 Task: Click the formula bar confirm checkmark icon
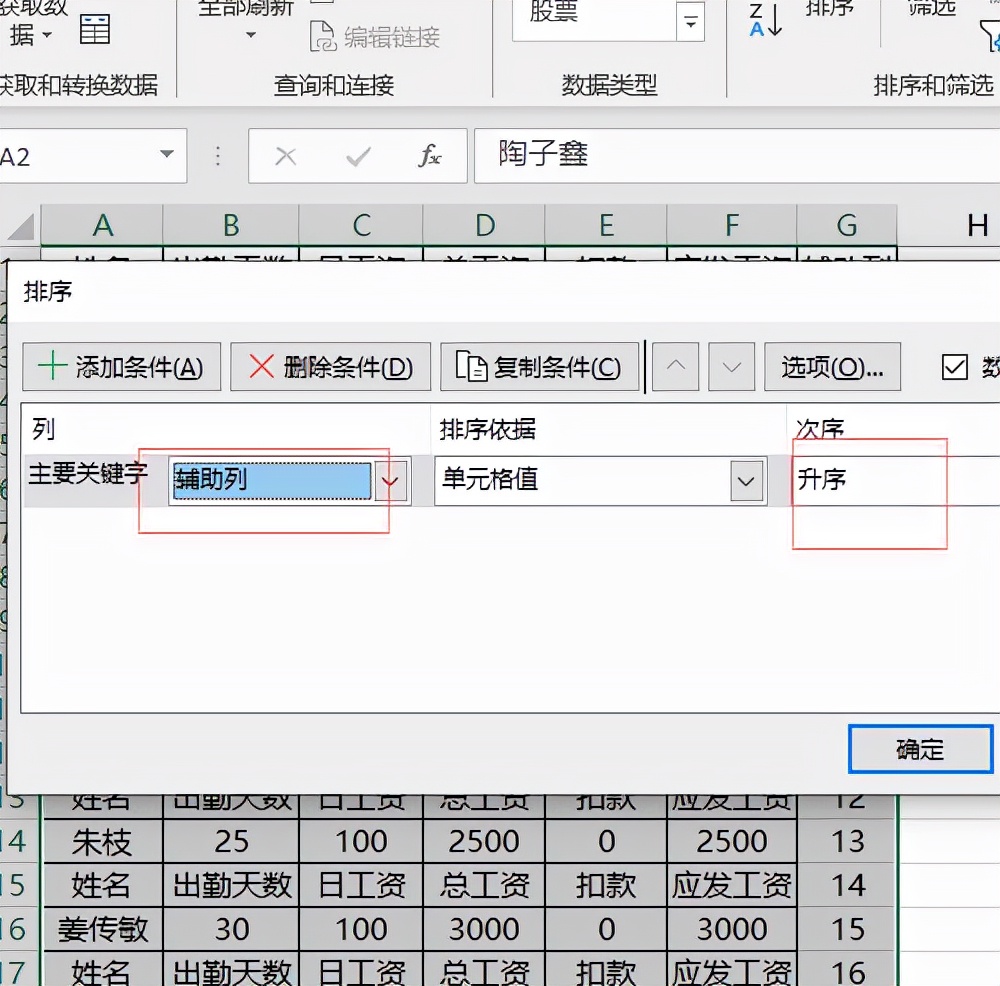[358, 156]
